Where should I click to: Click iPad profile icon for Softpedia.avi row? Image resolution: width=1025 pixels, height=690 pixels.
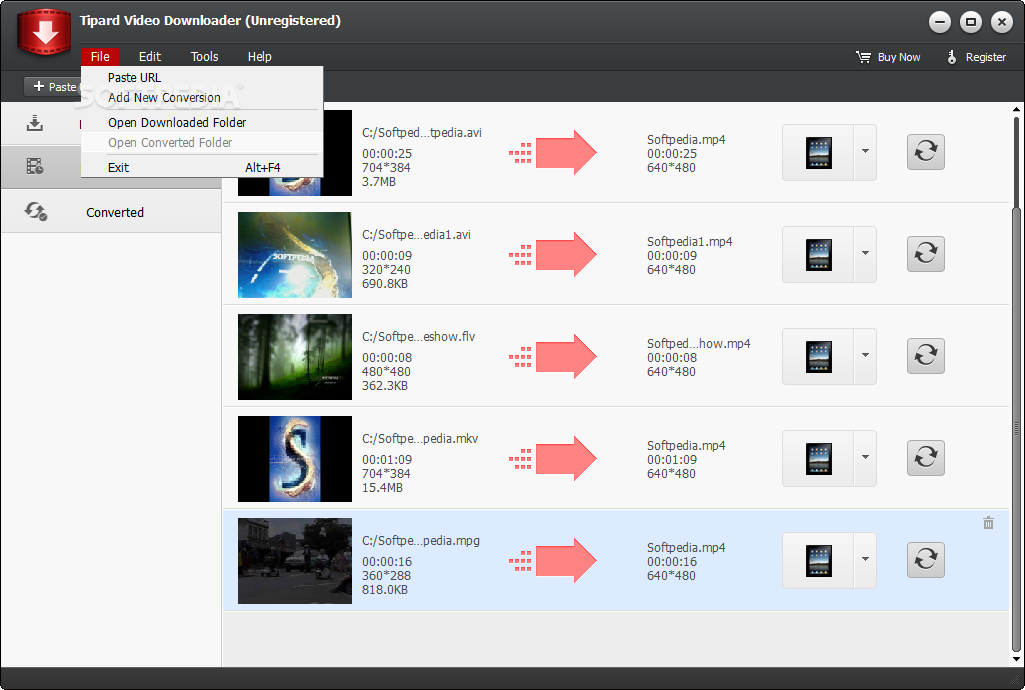tap(818, 152)
